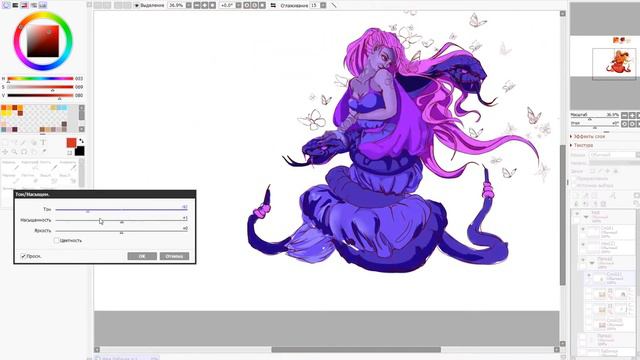This screenshot has width=640, height=360.
Task: Toggle the straight line drawing mode icon
Action: click(x=333, y=5)
